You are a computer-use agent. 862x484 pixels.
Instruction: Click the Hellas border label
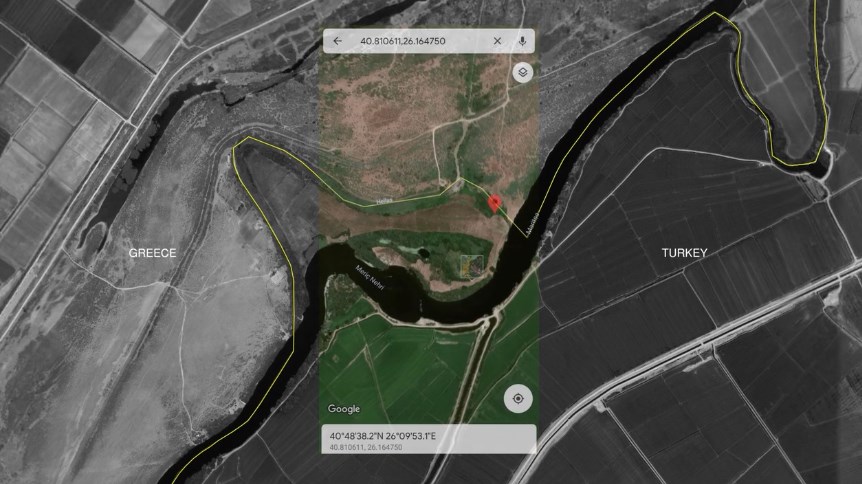[x=384, y=201]
